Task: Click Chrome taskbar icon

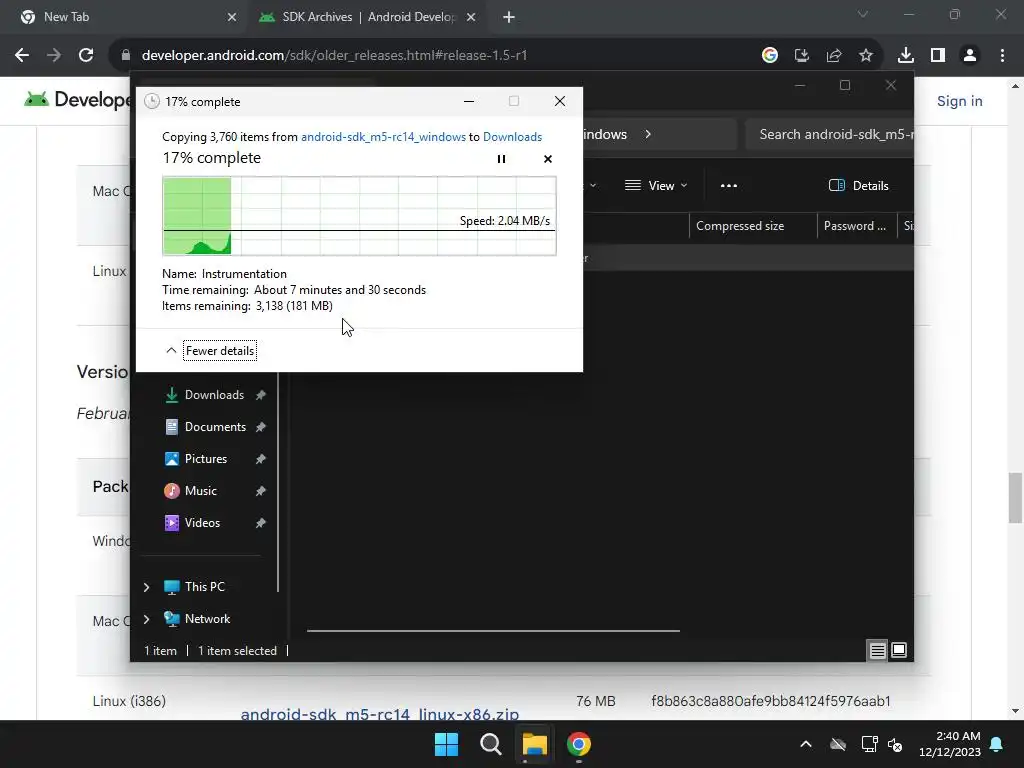Action: pyautogui.click(x=578, y=744)
